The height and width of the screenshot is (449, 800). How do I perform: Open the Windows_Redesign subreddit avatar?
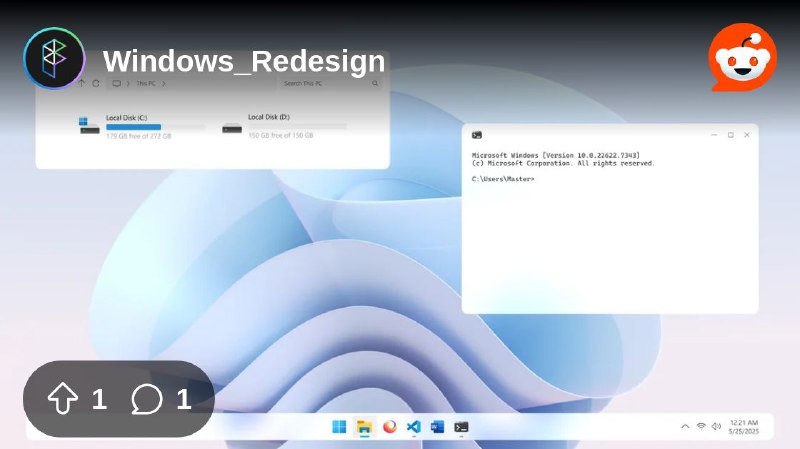coord(54,58)
